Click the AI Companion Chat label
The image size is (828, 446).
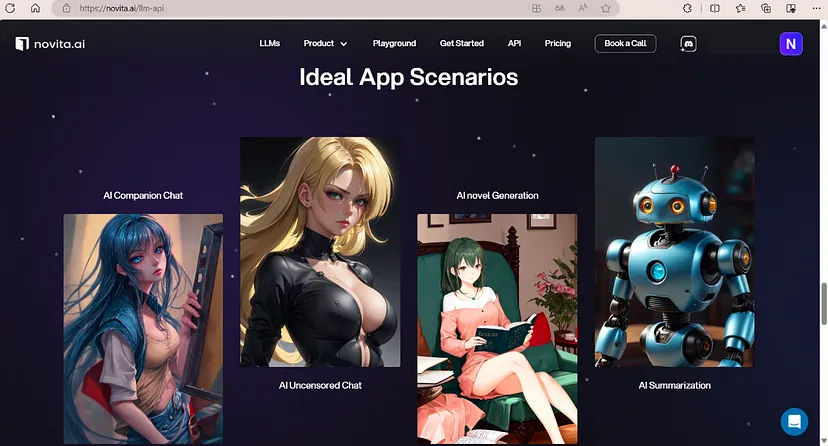coord(143,195)
